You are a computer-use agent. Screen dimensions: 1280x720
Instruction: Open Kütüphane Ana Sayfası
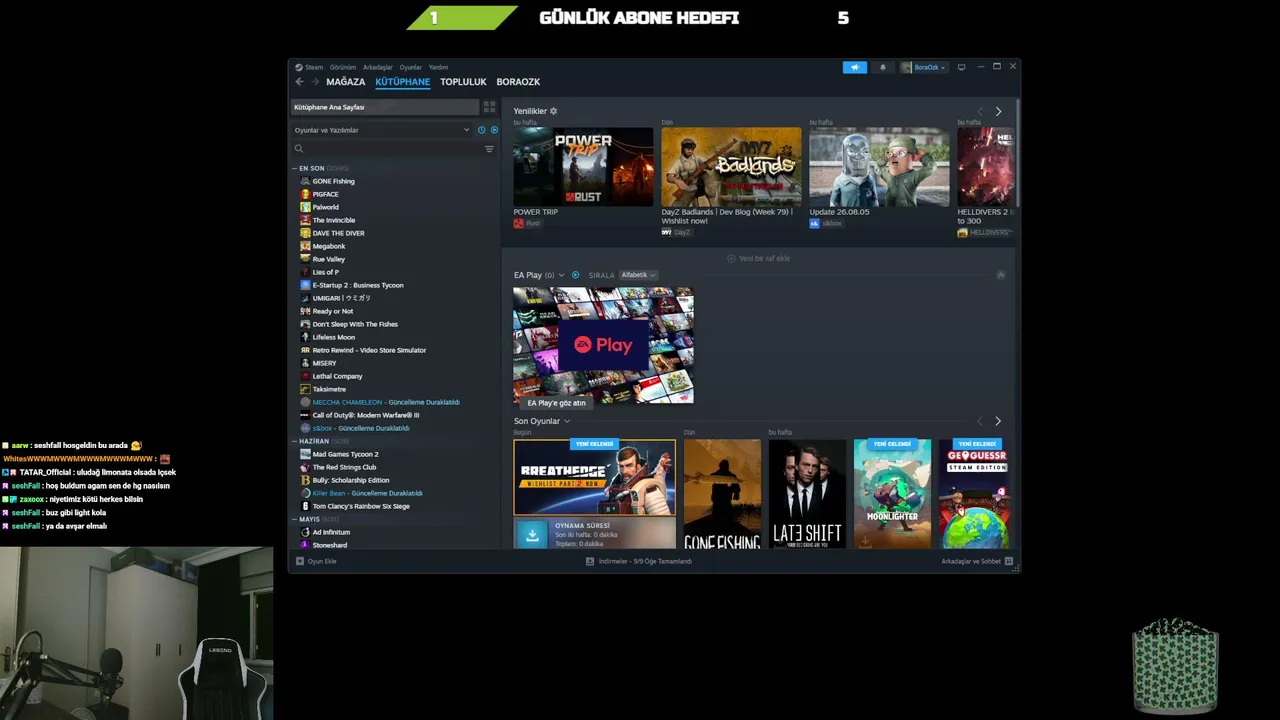pos(385,107)
